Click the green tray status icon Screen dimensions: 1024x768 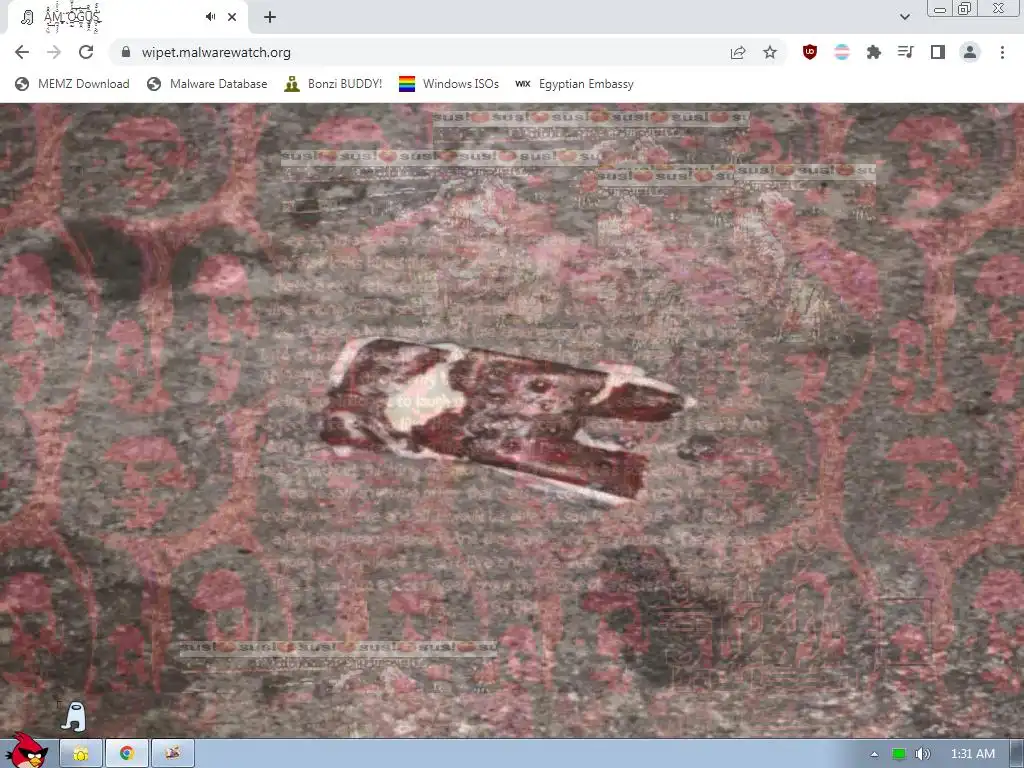[x=899, y=754]
